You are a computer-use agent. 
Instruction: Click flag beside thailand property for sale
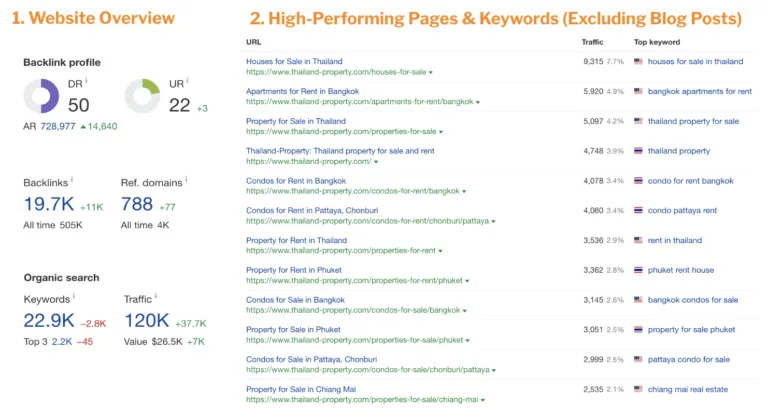click(x=638, y=121)
